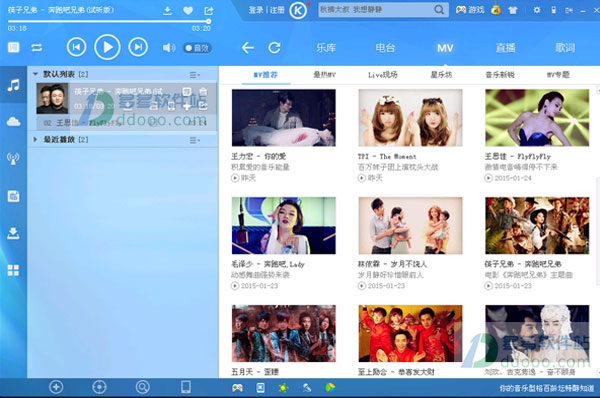Image resolution: width=600 pixels, height=398 pixels.
Task: Open local music note sidebar icon
Action: pyautogui.click(x=13, y=85)
